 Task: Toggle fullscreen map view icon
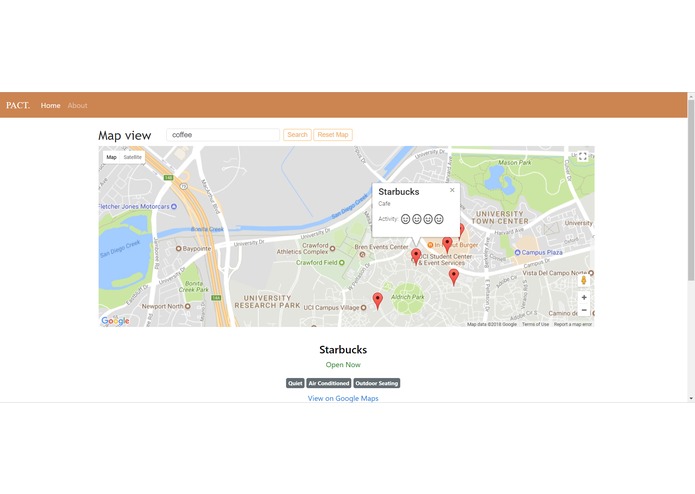click(583, 156)
